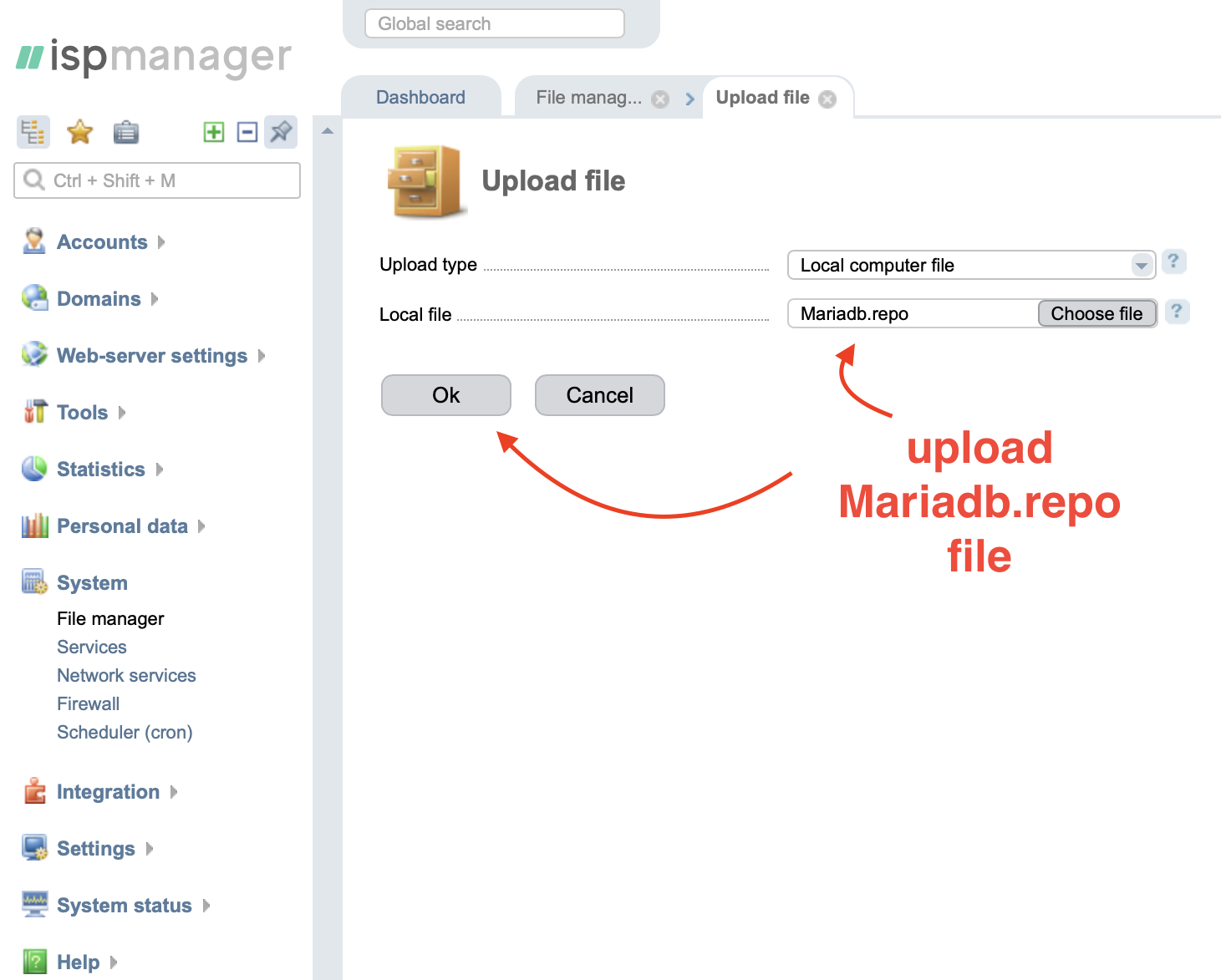Open Scheduler (cron) menu item
The width and height of the screenshot is (1221, 980).
(x=125, y=732)
